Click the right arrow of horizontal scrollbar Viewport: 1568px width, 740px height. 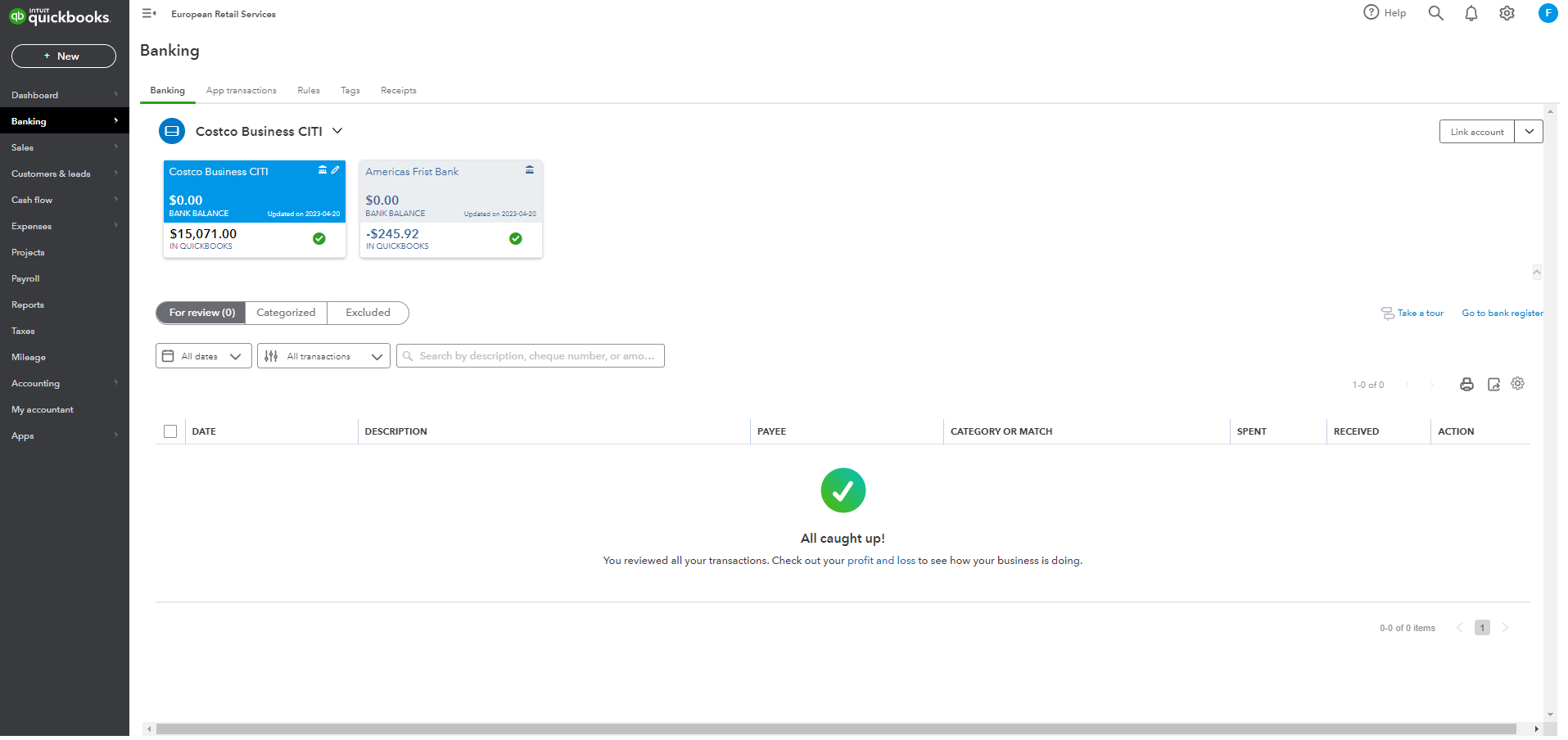tap(1536, 729)
